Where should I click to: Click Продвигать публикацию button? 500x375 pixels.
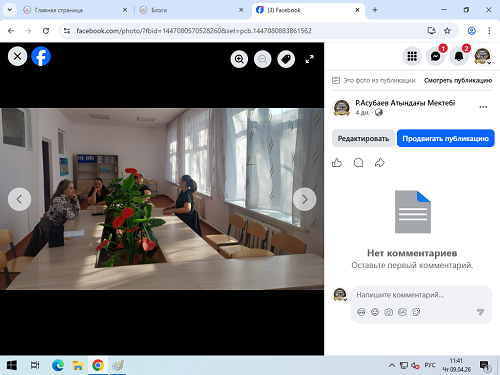point(446,138)
